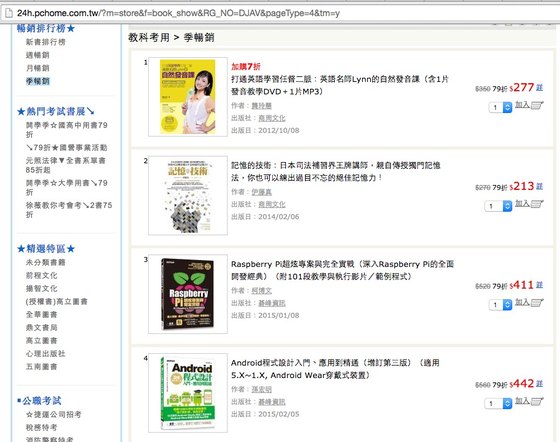The height and width of the screenshot is (442, 560).
Task: Select the highlighted 季暢銷 sidebar item
Action: click(x=38, y=81)
